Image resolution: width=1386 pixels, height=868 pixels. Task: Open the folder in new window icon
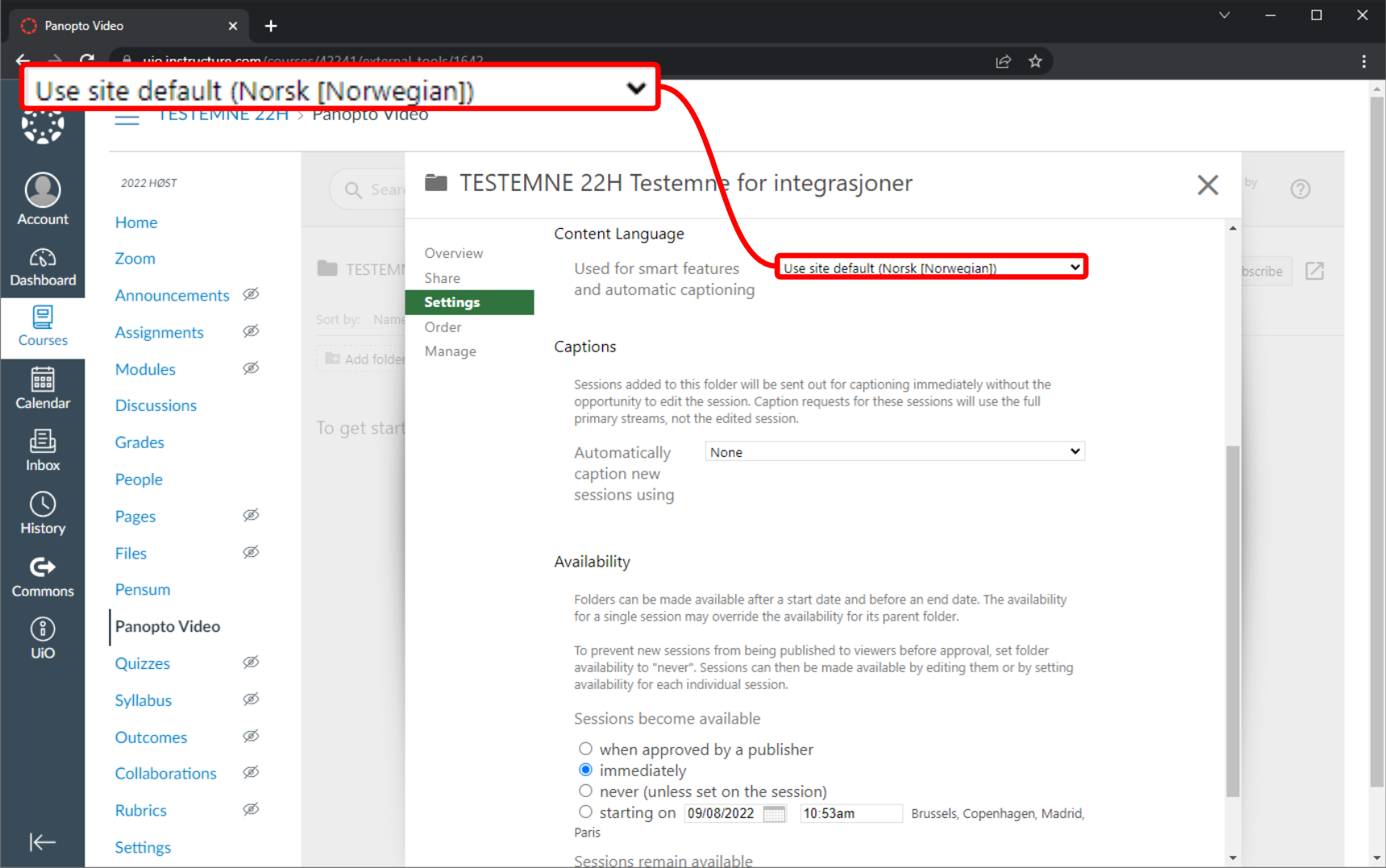click(x=1314, y=271)
